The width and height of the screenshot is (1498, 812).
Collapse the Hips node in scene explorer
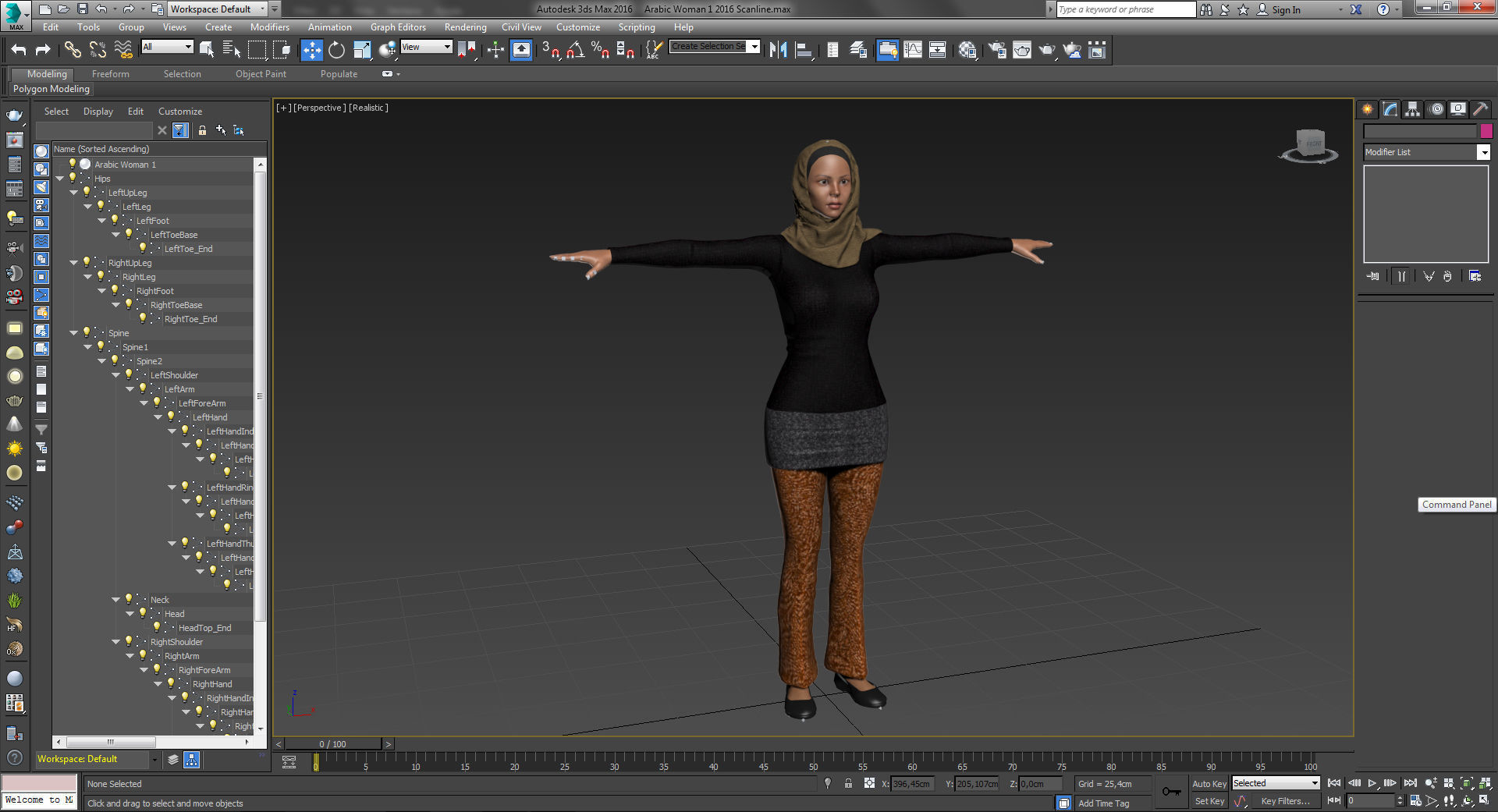click(x=59, y=179)
